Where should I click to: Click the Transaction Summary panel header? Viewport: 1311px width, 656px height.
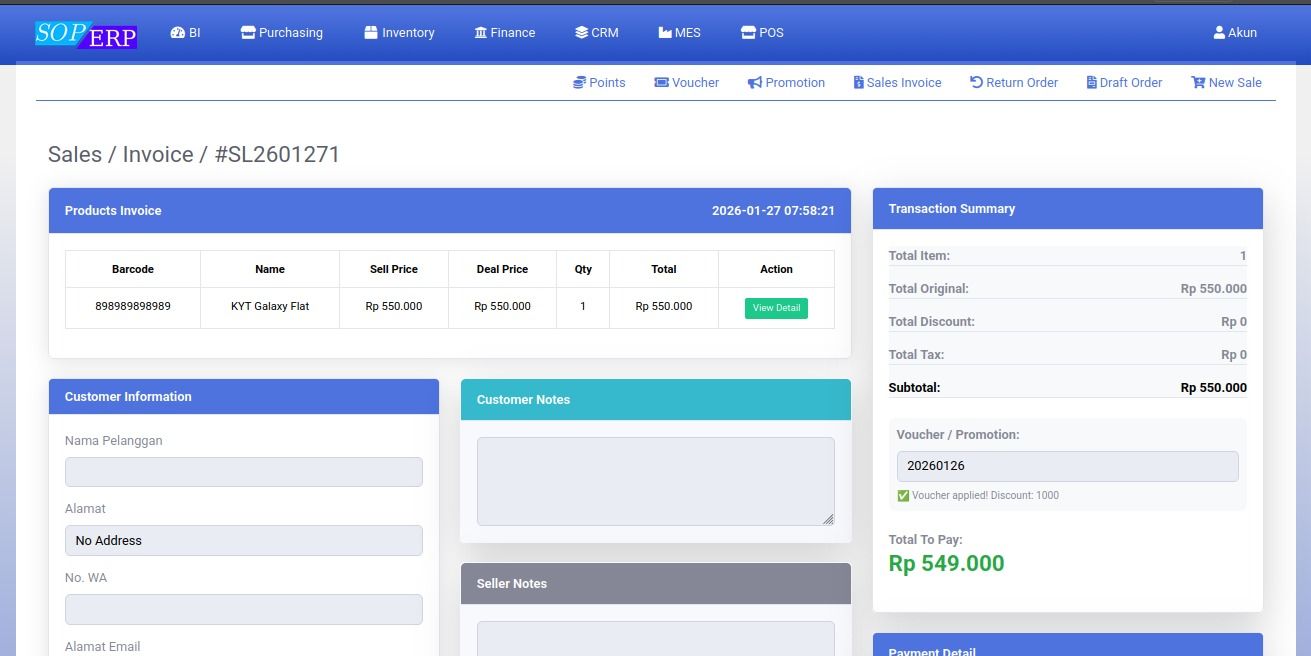(1068, 209)
